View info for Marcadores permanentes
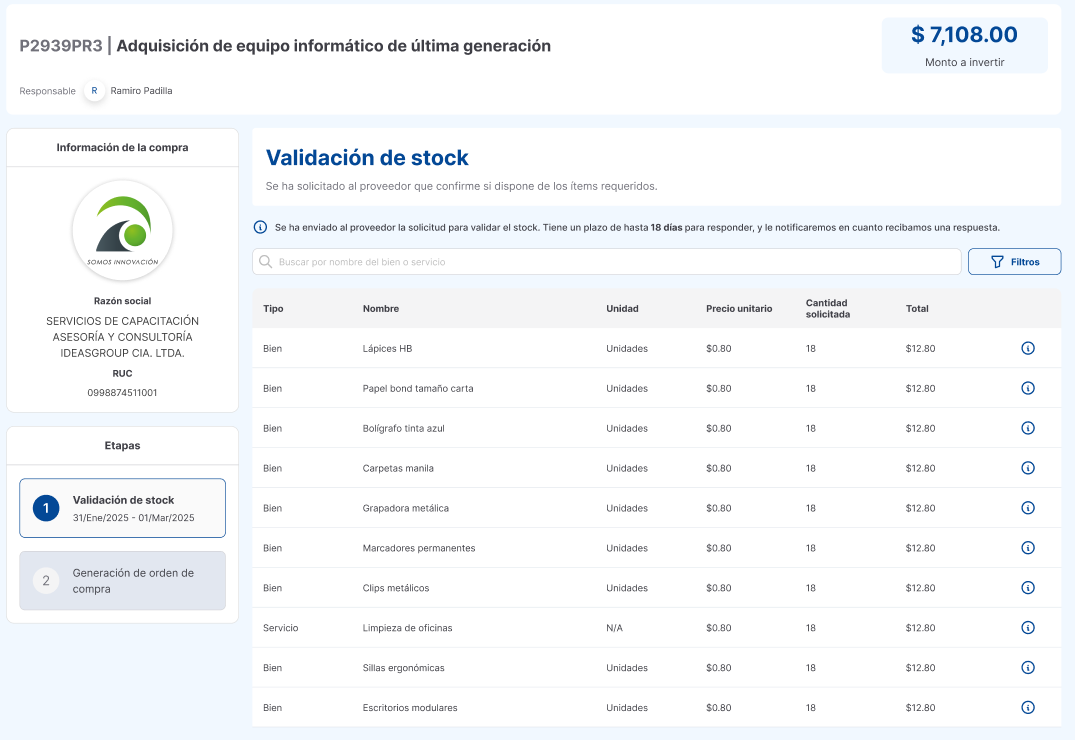Viewport: 1075px width, 740px height. pyautogui.click(x=1028, y=548)
